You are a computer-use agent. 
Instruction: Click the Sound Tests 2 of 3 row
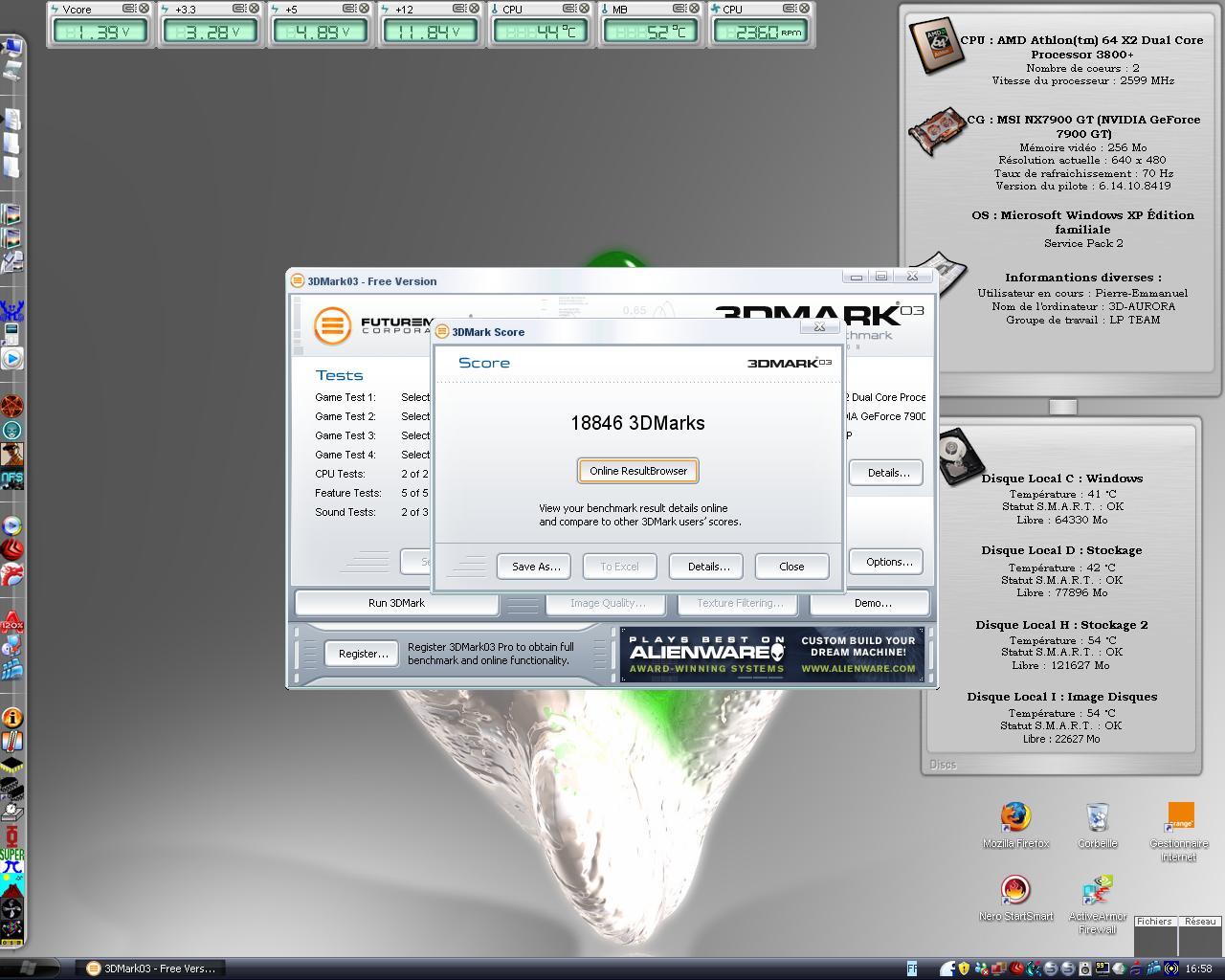click(x=372, y=512)
